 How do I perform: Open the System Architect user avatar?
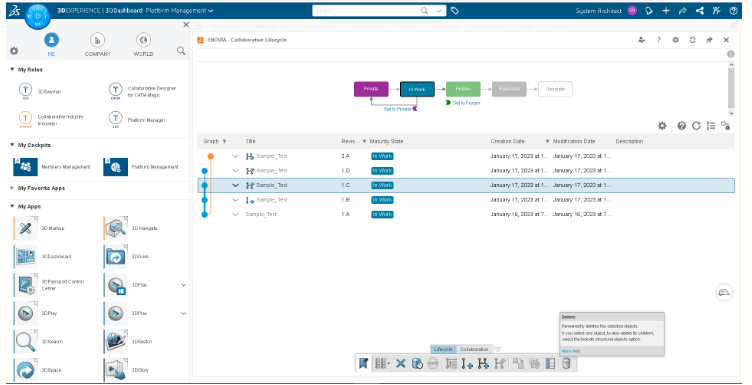tap(632, 11)
